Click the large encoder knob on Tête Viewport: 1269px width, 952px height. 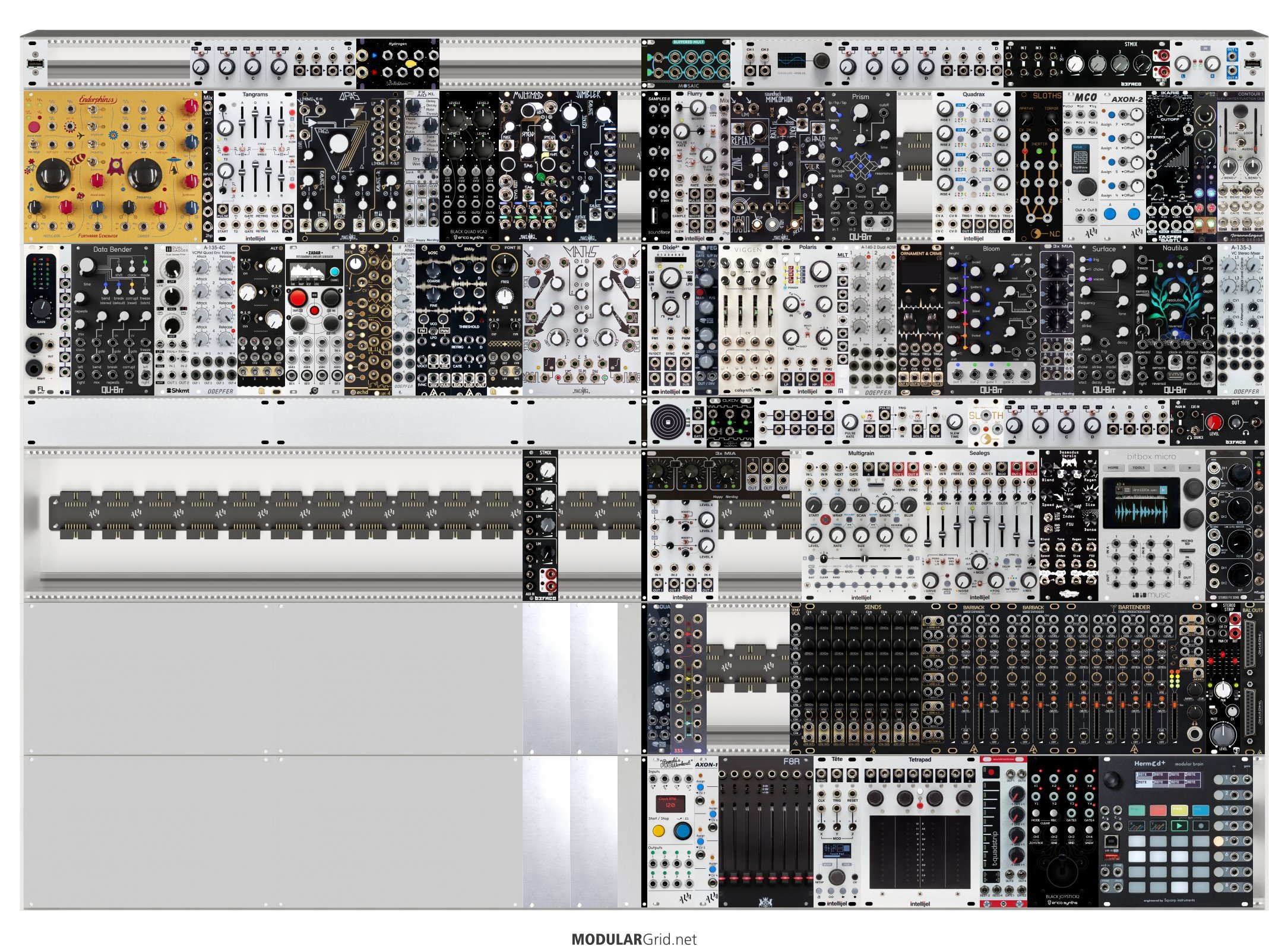coord(837,877)
